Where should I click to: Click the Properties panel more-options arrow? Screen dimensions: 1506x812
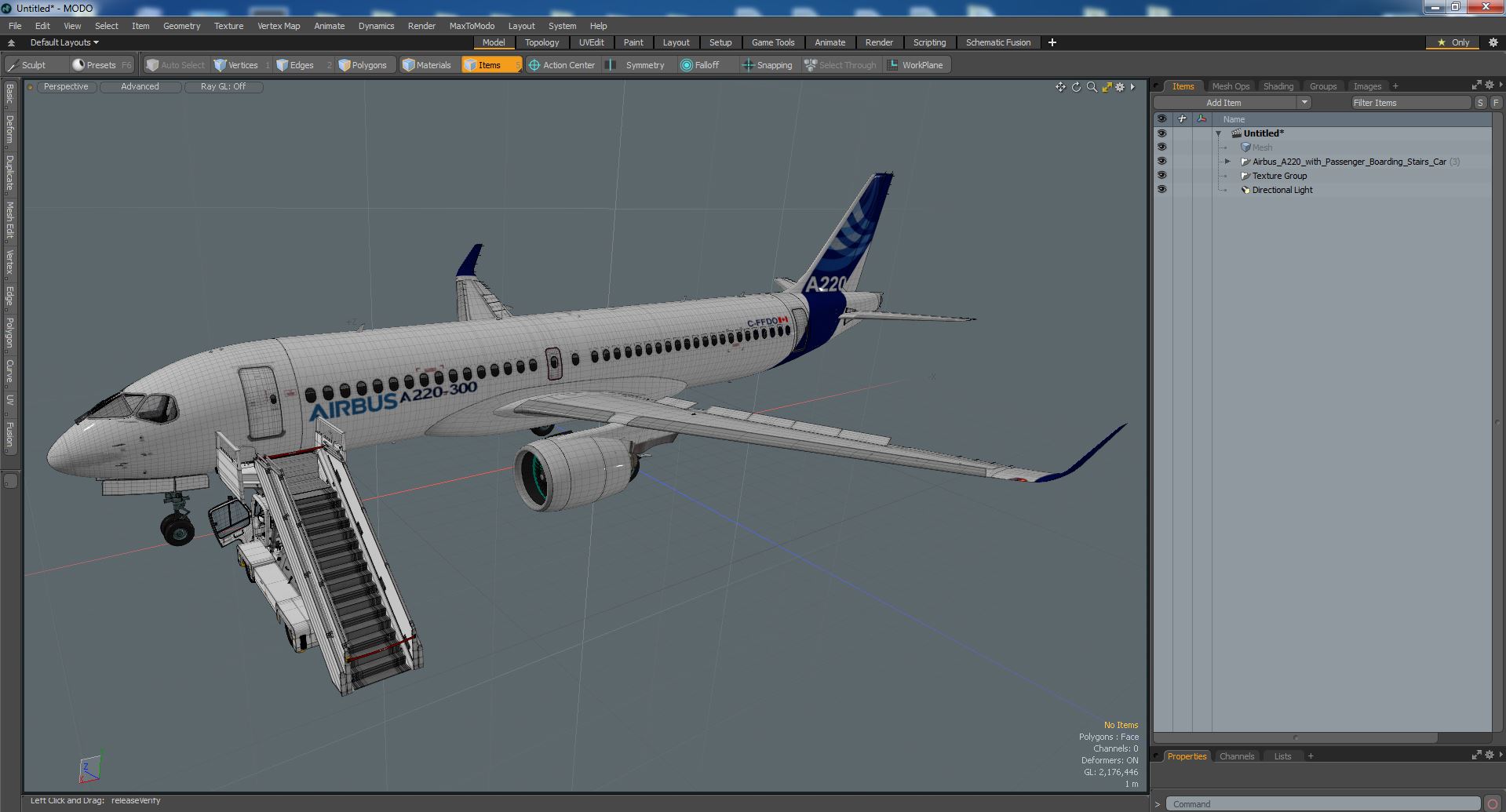(1501, 755)
